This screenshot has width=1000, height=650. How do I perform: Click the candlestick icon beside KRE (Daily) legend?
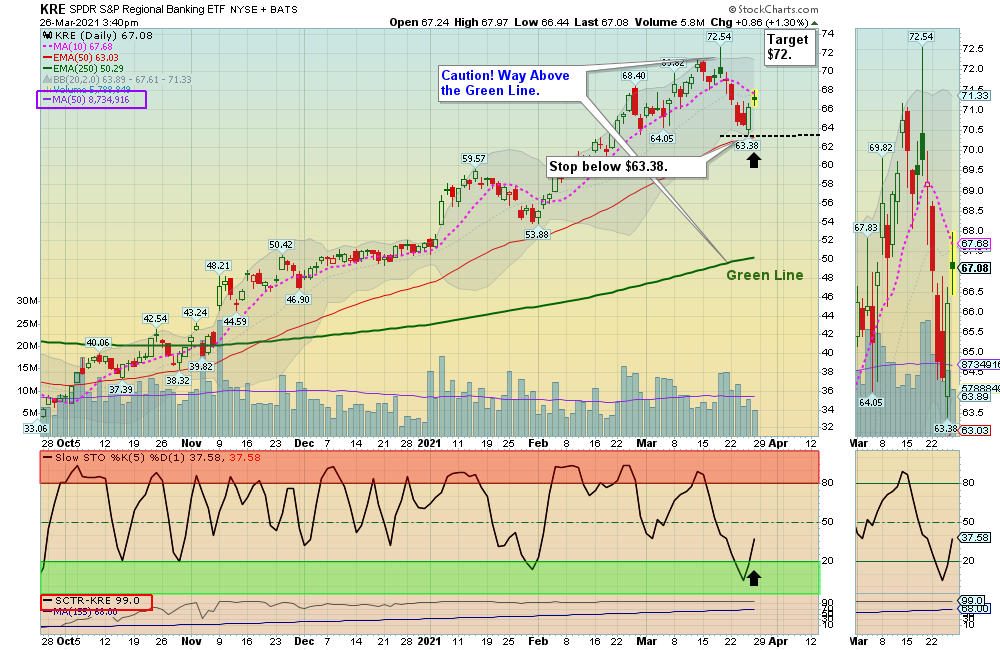pos(47,35)
